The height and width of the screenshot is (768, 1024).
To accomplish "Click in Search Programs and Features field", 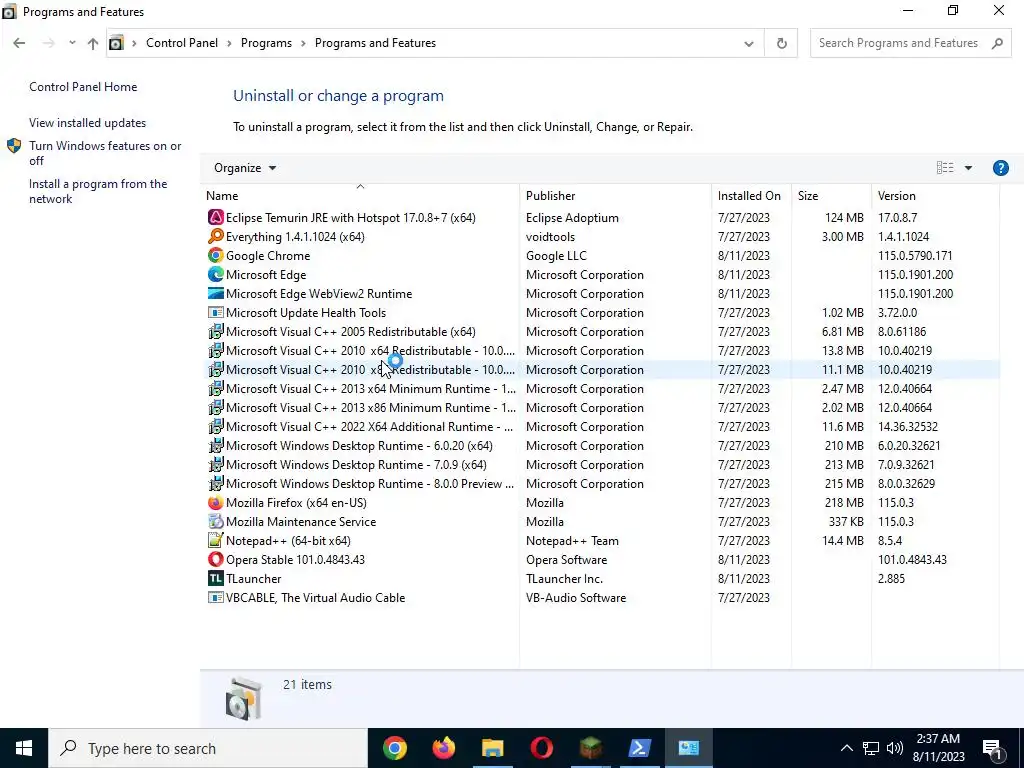I will [x=901, y=43].
